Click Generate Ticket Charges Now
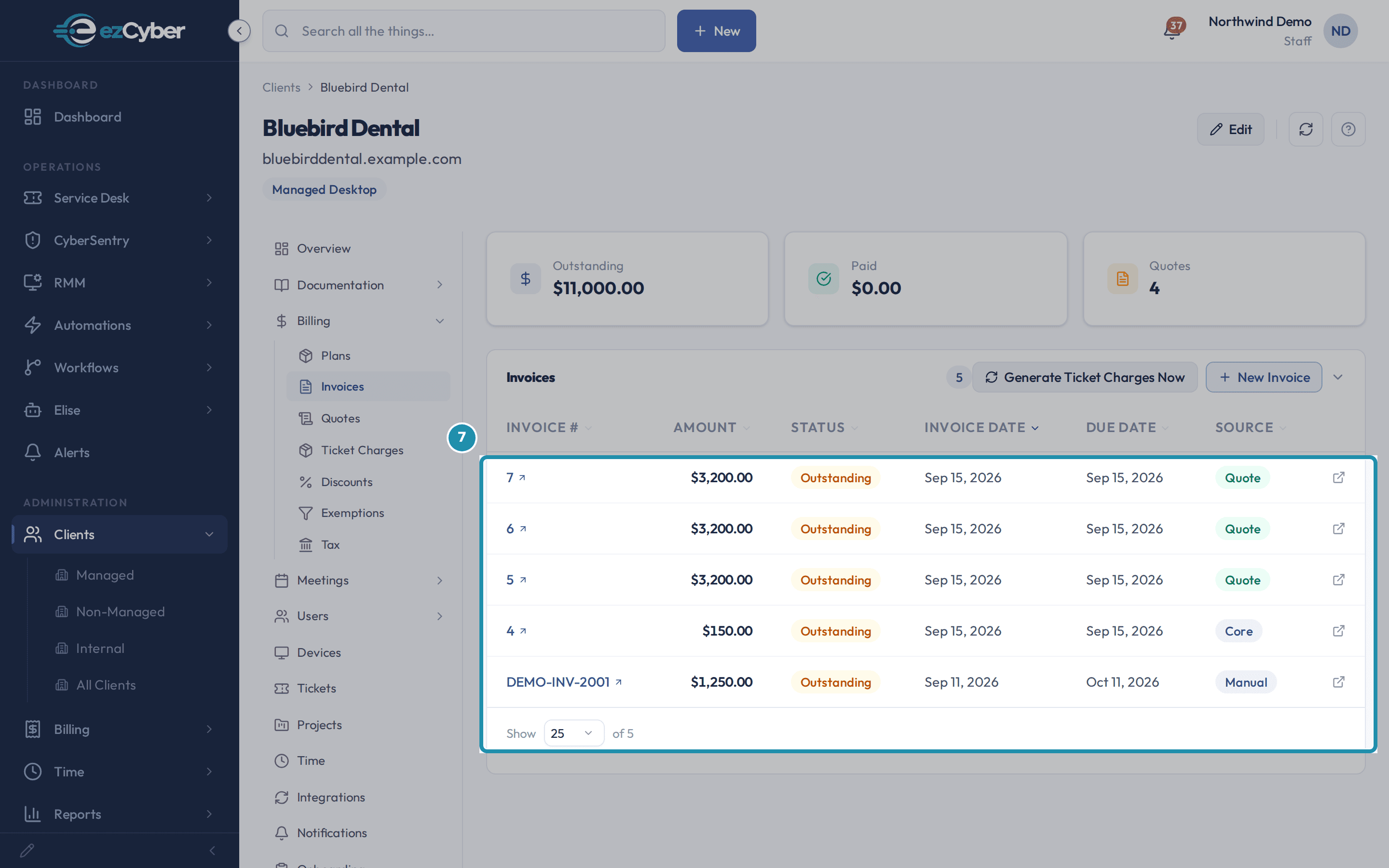This screenshot has width=1389, height=868. 1085,377
